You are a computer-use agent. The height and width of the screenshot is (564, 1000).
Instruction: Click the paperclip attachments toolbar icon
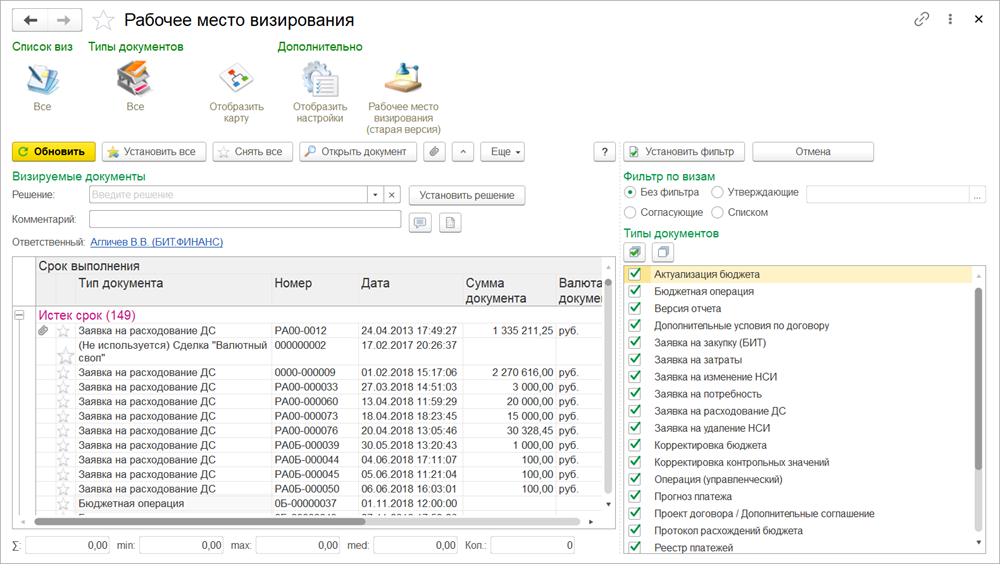pyautogui.click(x=434, y=152)
